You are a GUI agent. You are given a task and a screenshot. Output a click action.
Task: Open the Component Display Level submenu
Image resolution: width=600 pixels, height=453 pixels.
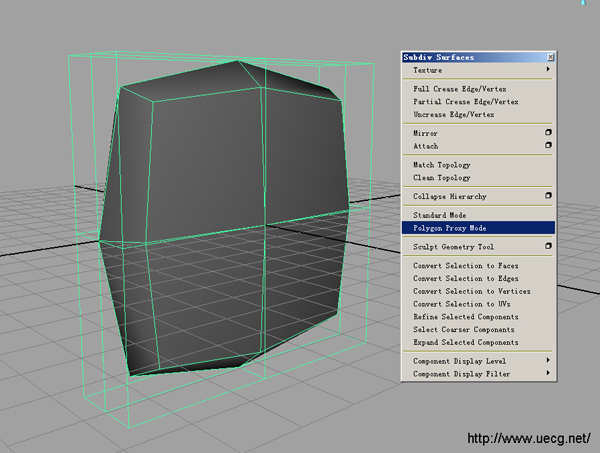click(x=478, y=361)
